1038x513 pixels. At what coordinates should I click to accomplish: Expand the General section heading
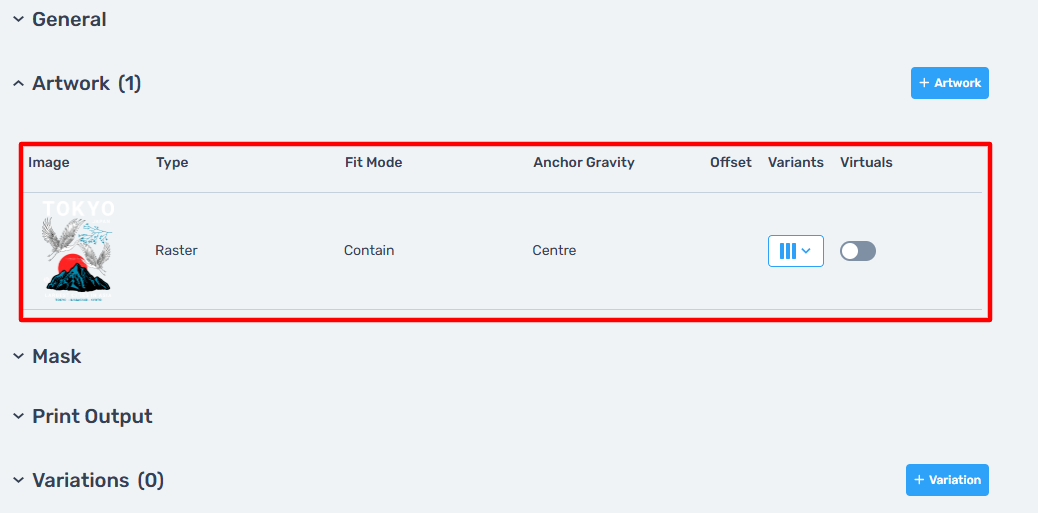point(69,19)
